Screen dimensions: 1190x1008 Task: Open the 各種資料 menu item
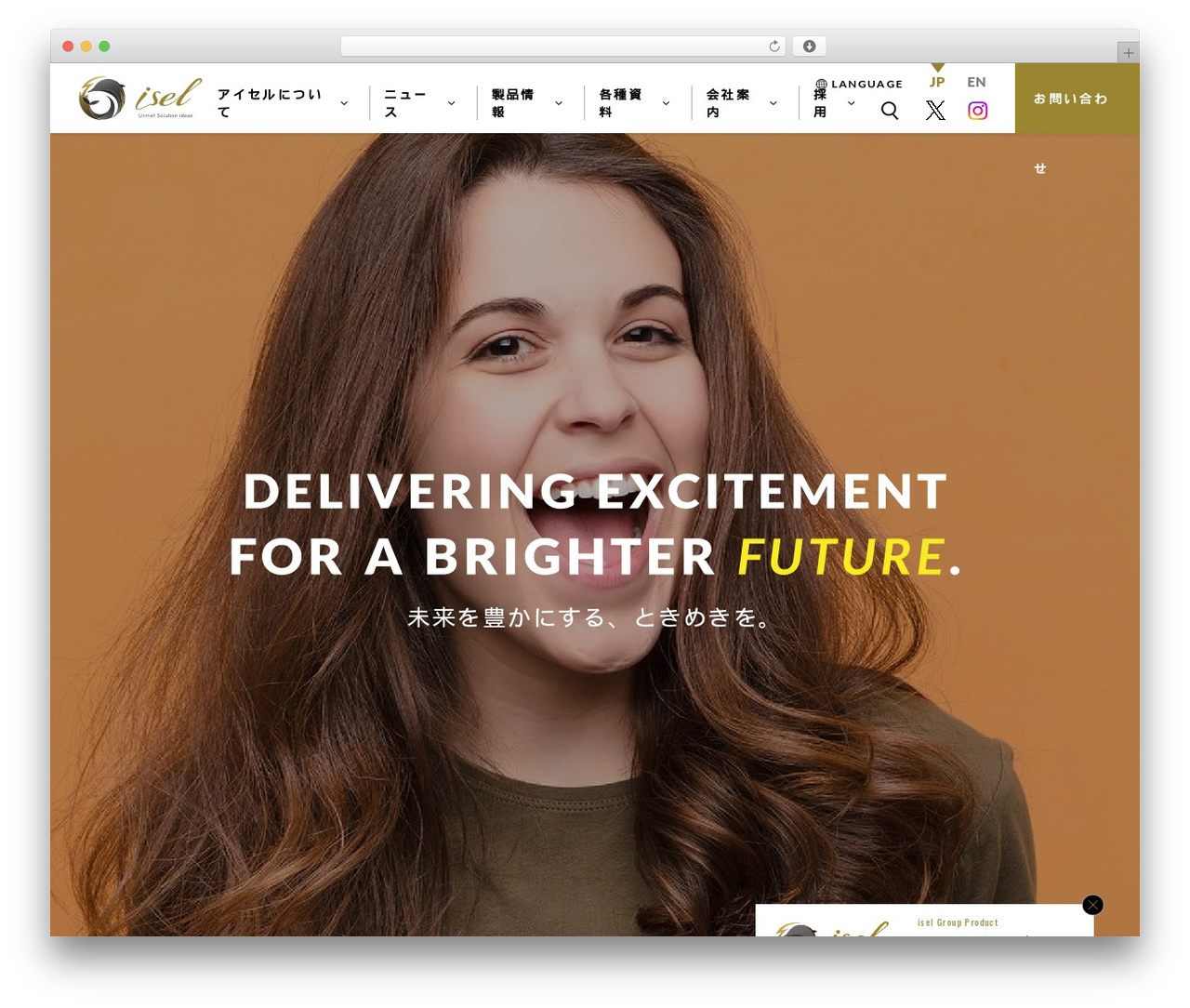(x=620, y=103)
